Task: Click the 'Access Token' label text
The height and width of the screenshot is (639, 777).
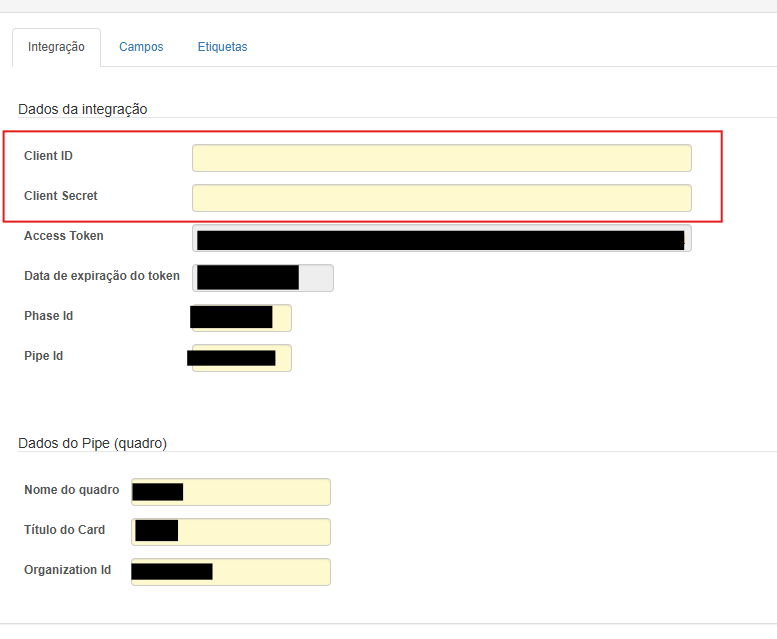Action: (x=63, y=236)
